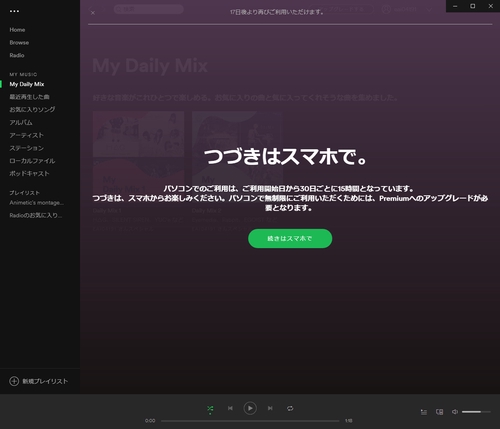Select My Daily Mix in sidebar
500x429 pixels.
(x=27, y=84)
